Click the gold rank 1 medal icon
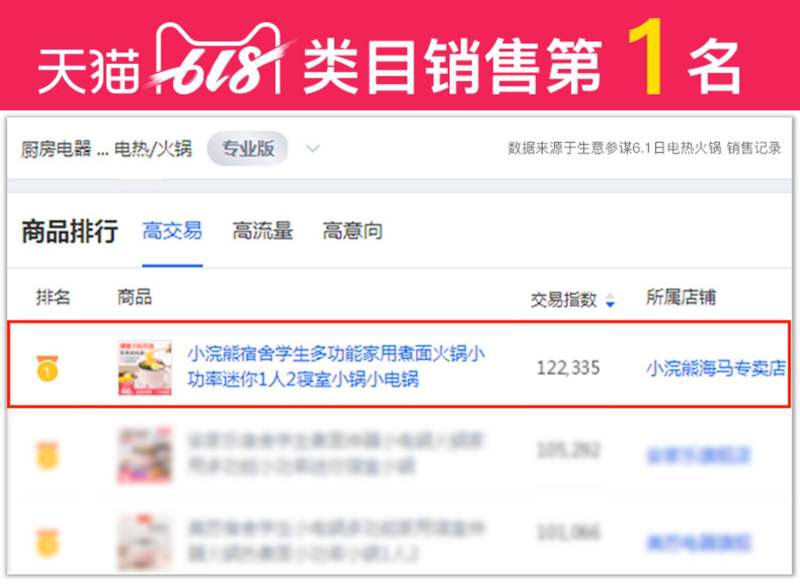Viewport: 800px width, 587px height. [47, 368]
